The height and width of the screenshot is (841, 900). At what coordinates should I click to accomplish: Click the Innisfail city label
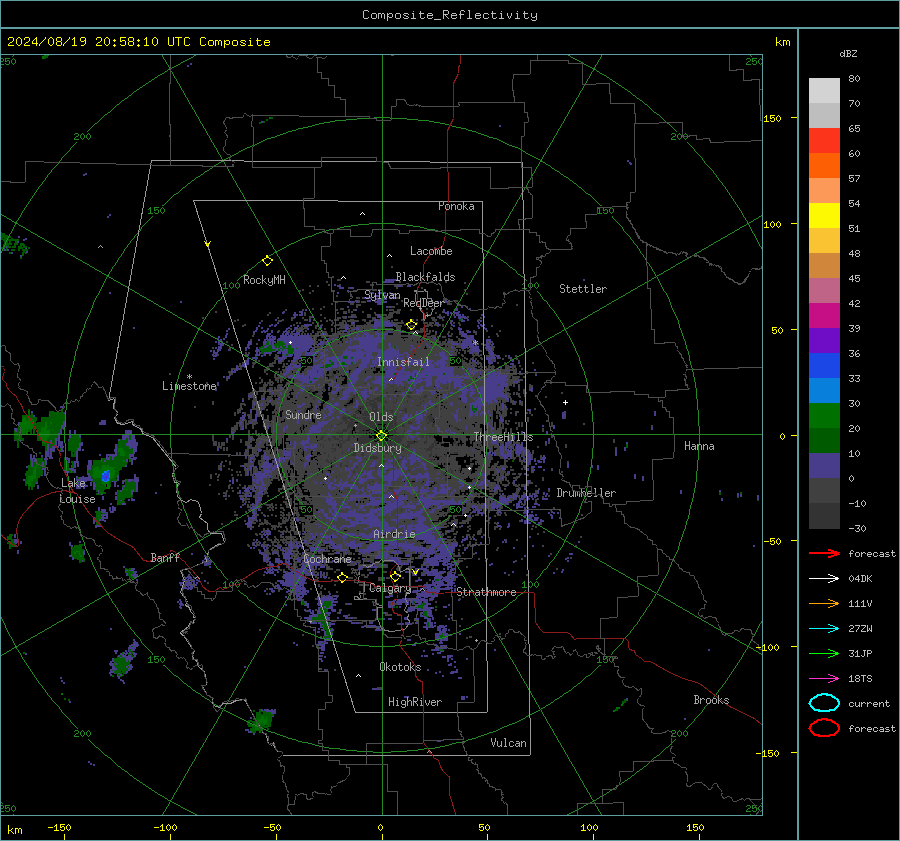[x=403, y=362]
